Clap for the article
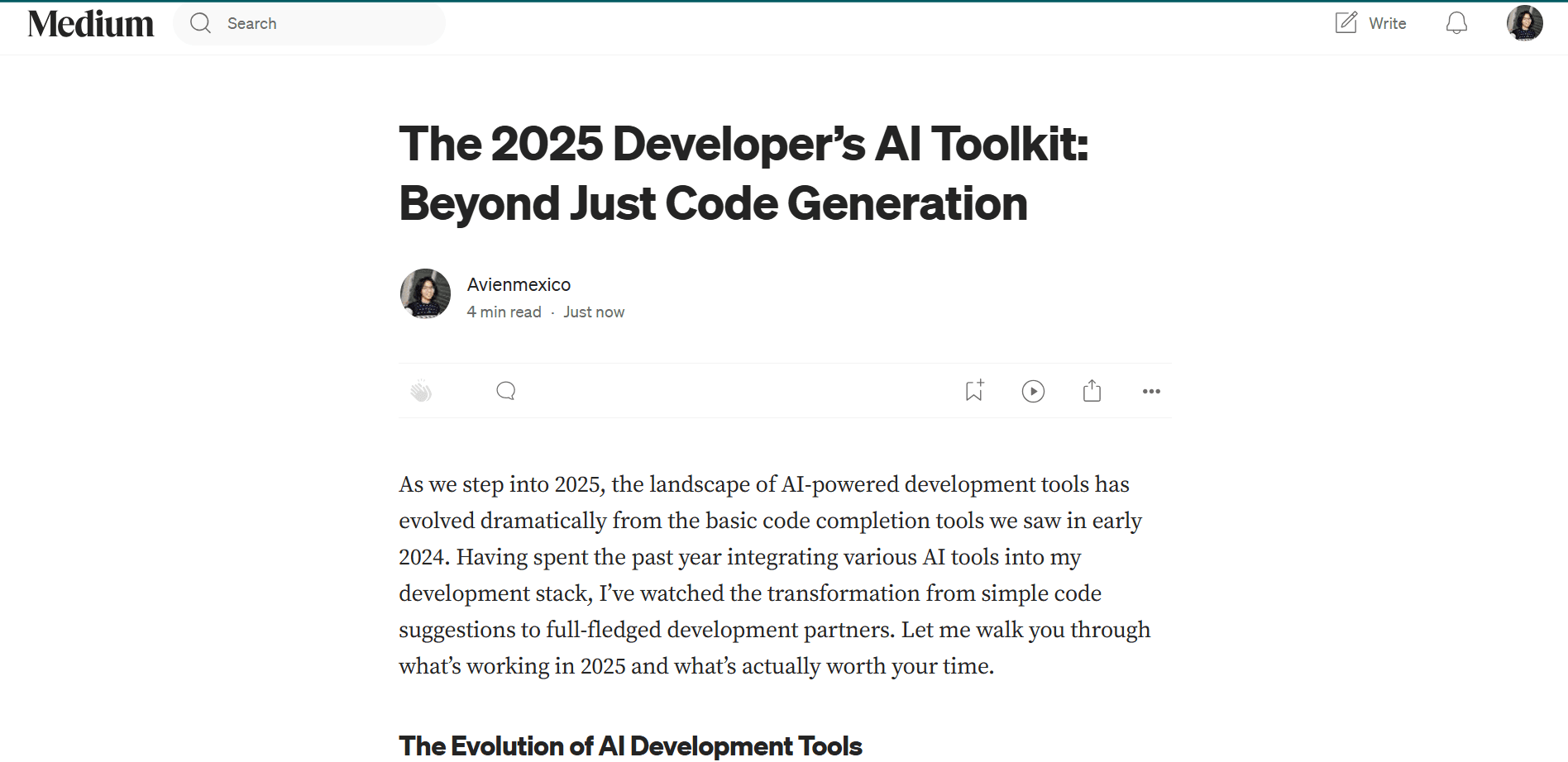Image resolution: width=1568 pixels, height=762 pixels. point(421,391)
